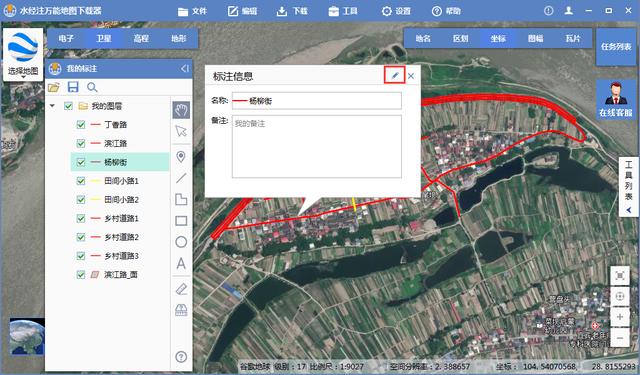This screenshot has width=640, height=375.
Task: Zoom in the map with plus button
Action: pos(620,317)
